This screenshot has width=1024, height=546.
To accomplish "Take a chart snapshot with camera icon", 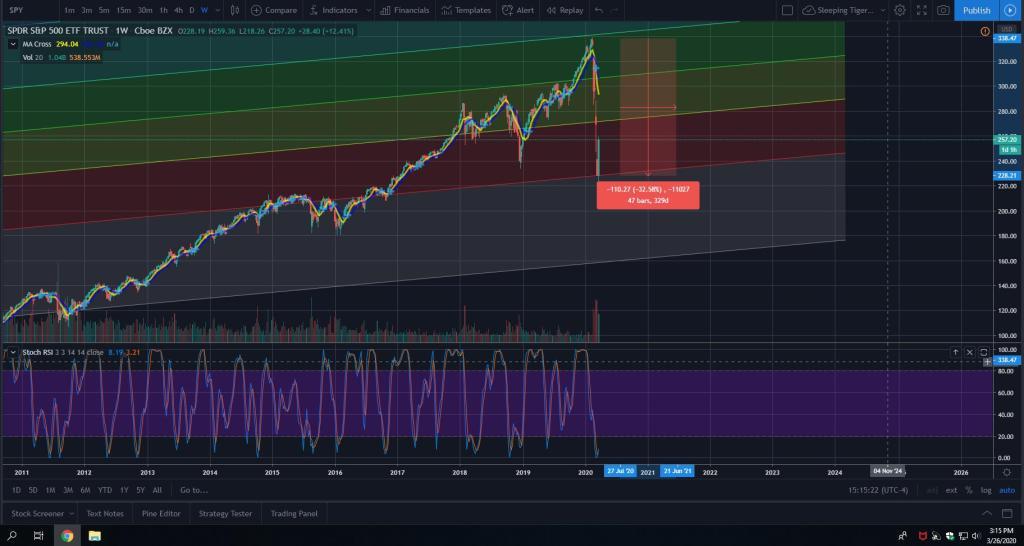I will click(943, 10).
